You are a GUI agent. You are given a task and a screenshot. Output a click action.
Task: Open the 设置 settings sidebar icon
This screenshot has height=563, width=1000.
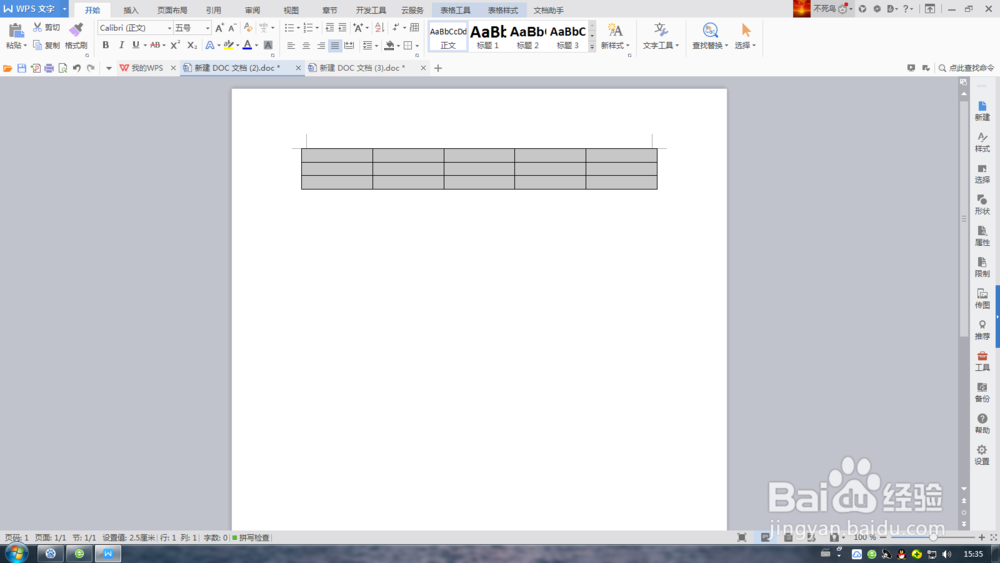[x=982, y=455]
